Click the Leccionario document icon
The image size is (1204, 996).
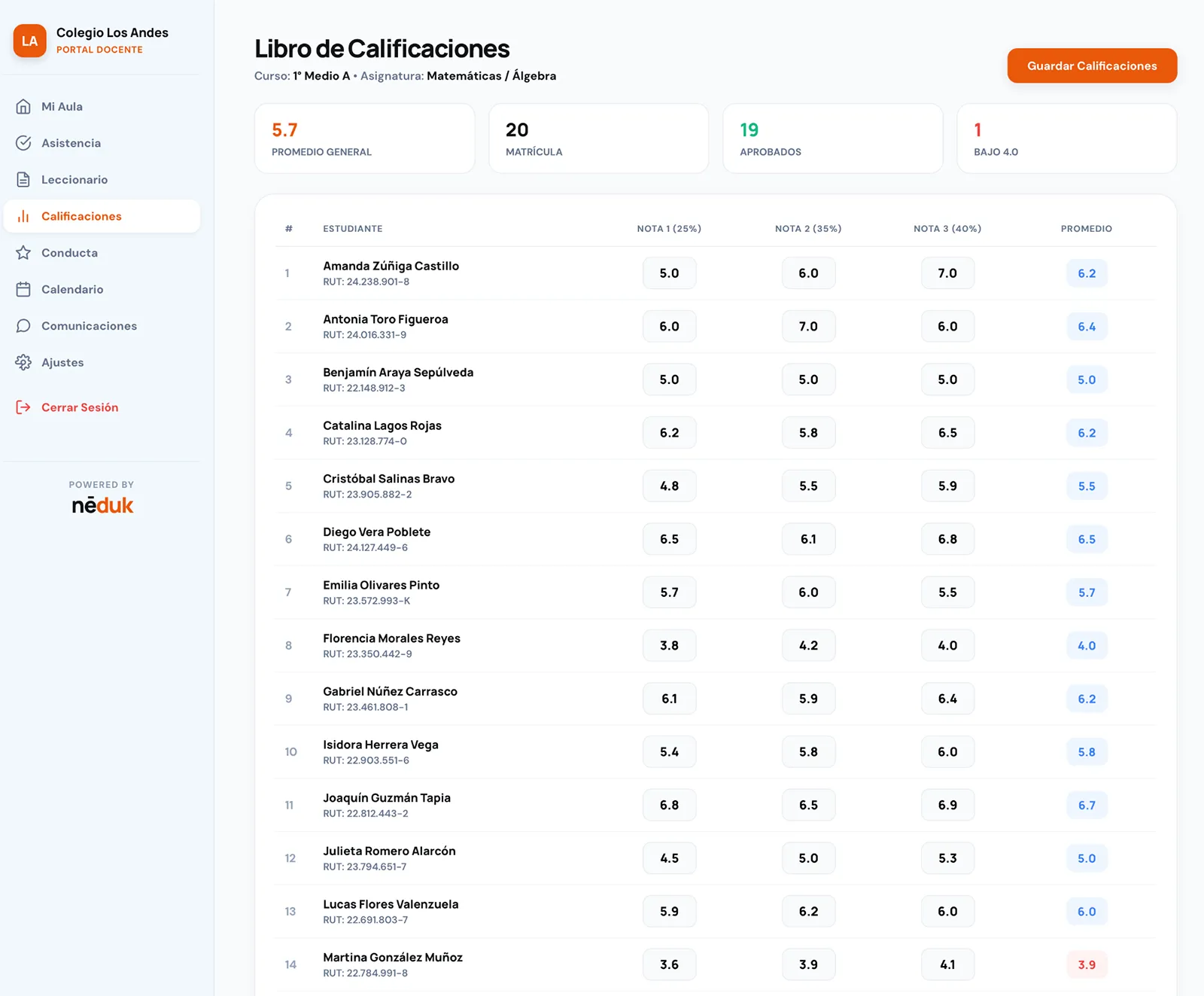coord(23,179)
